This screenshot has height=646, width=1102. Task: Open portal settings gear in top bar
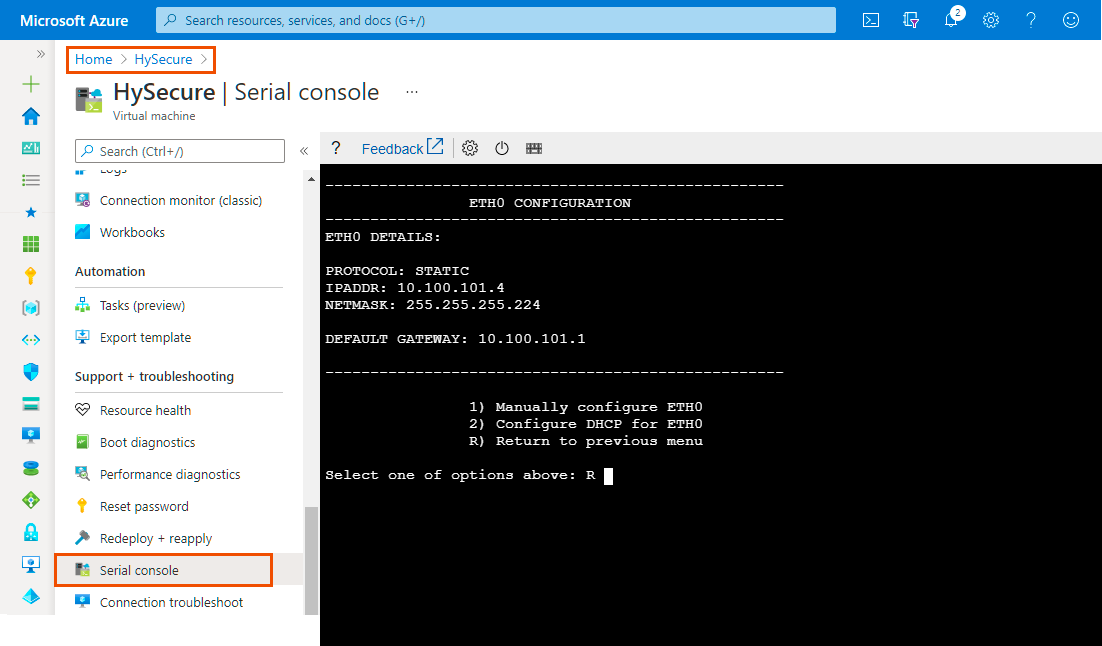991,20
